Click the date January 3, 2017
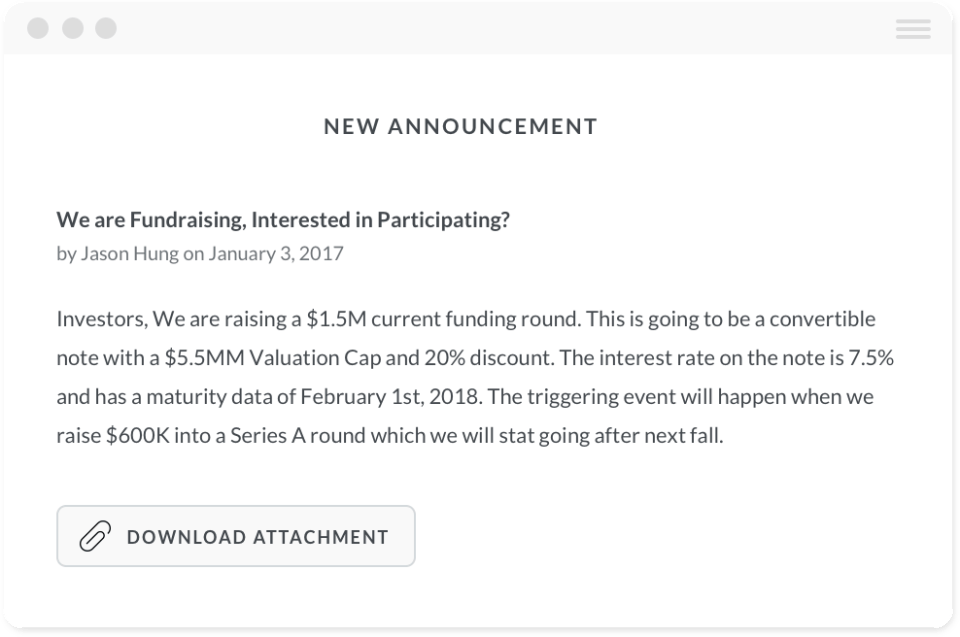 pyautogui.click(x=276, y=253)
